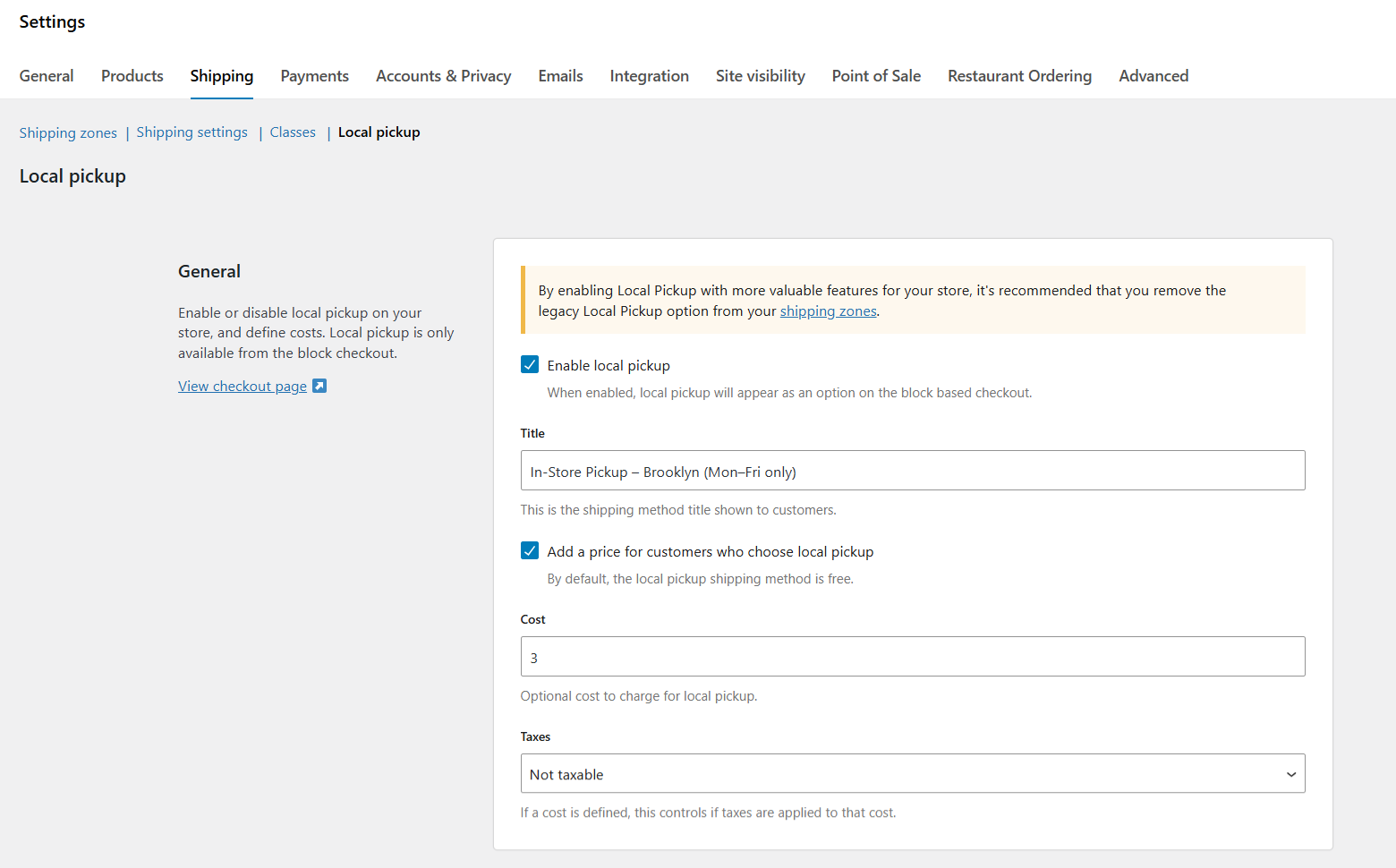This screenshot has height=868, width=1396.
Task: Click the shipping zones link in the notice
Action: click(x=828, y=311)
